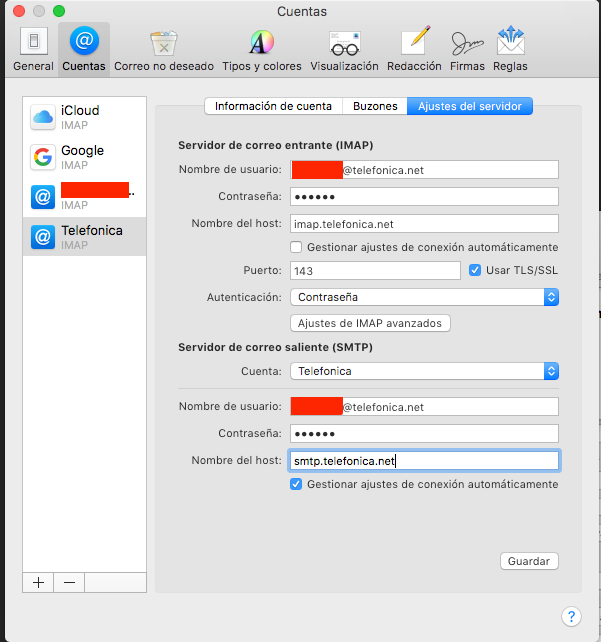Open Reglas preferences
The image size is (601, 642).
pos(510,49)
